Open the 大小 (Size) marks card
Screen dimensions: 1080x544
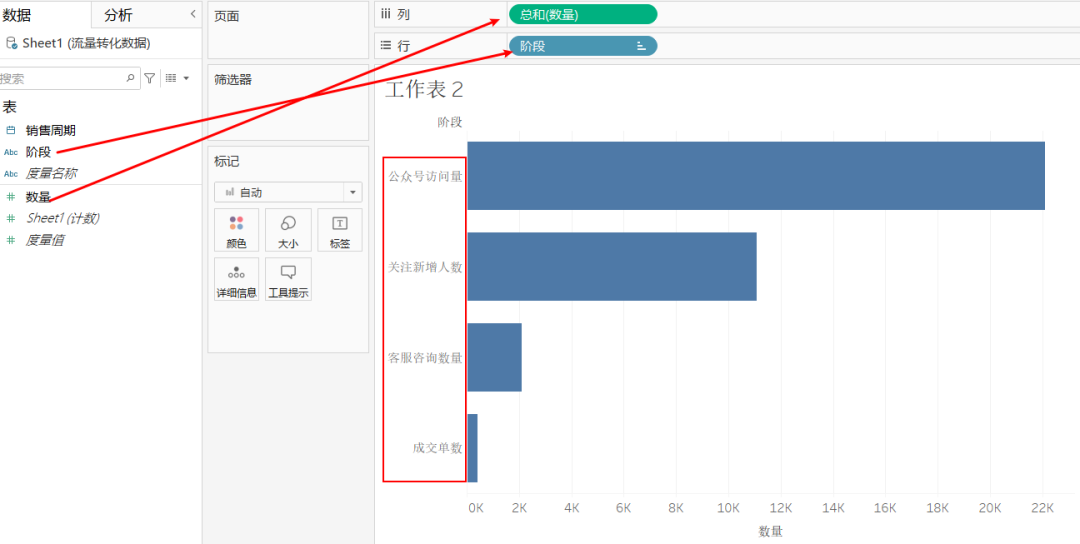pyautogui.click(x=288, y=230)
